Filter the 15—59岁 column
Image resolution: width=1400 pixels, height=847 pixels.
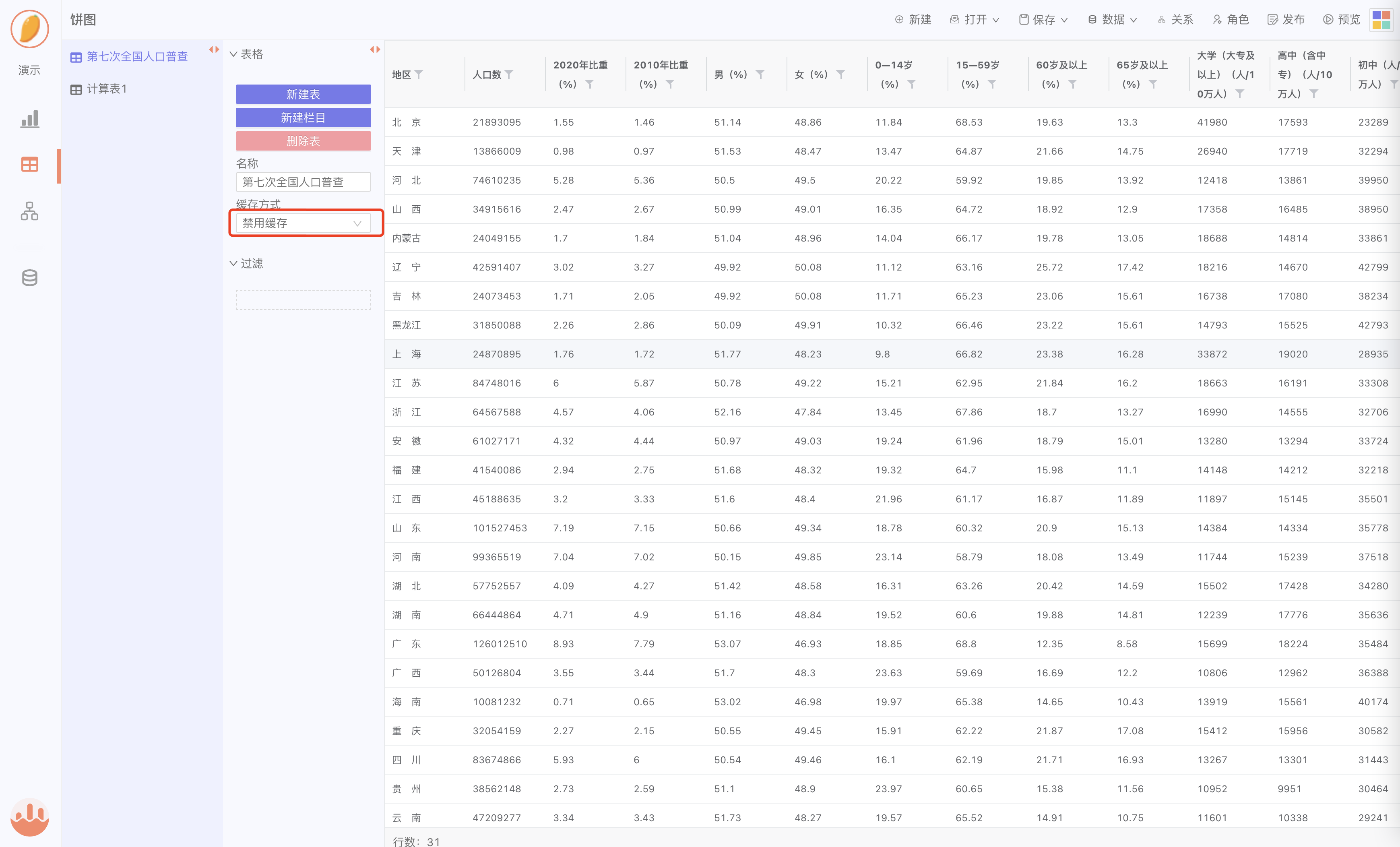point(992,84)
